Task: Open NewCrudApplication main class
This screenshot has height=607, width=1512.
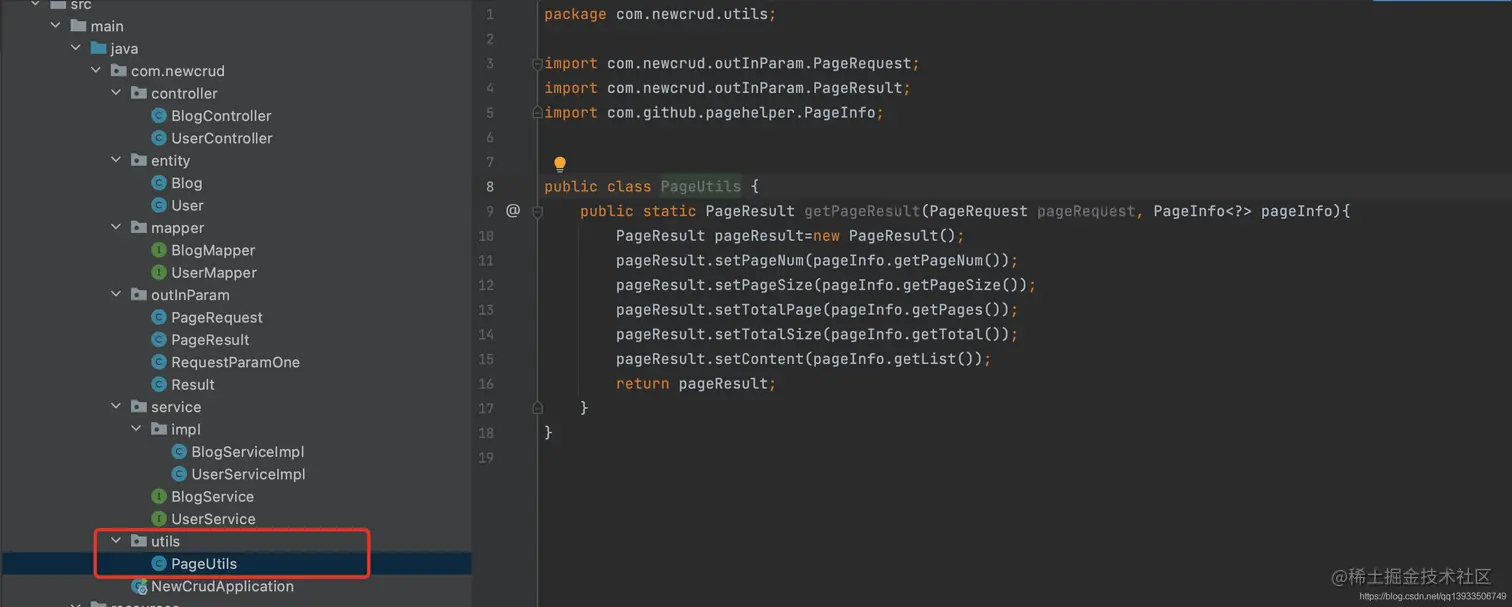Action: pyautogui.click(x=222, y=586)
